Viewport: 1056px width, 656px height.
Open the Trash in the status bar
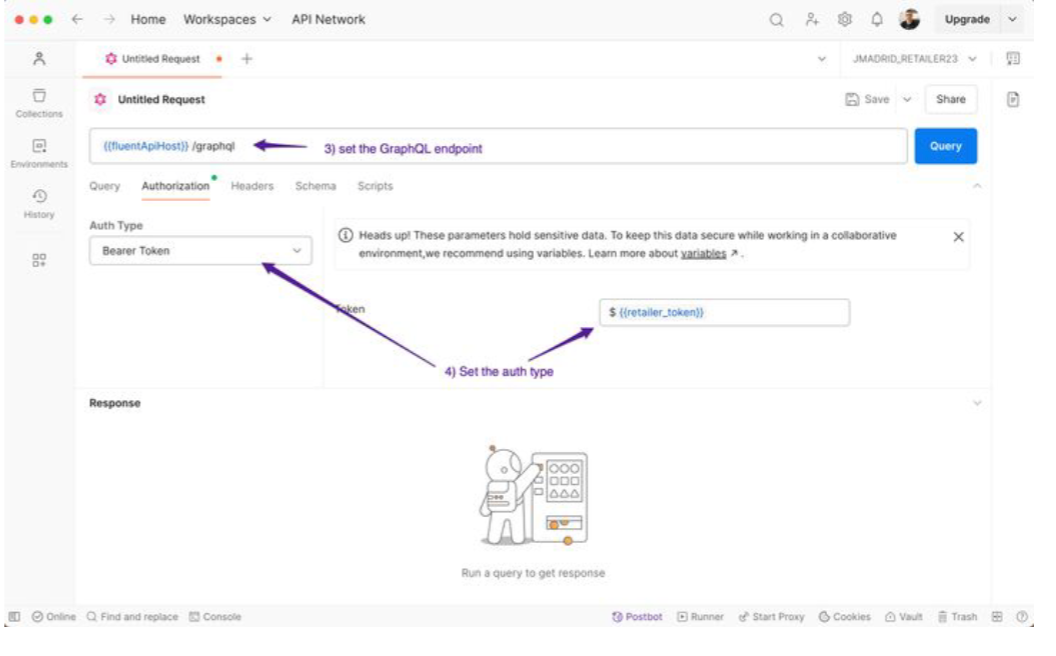pos(957,617)
